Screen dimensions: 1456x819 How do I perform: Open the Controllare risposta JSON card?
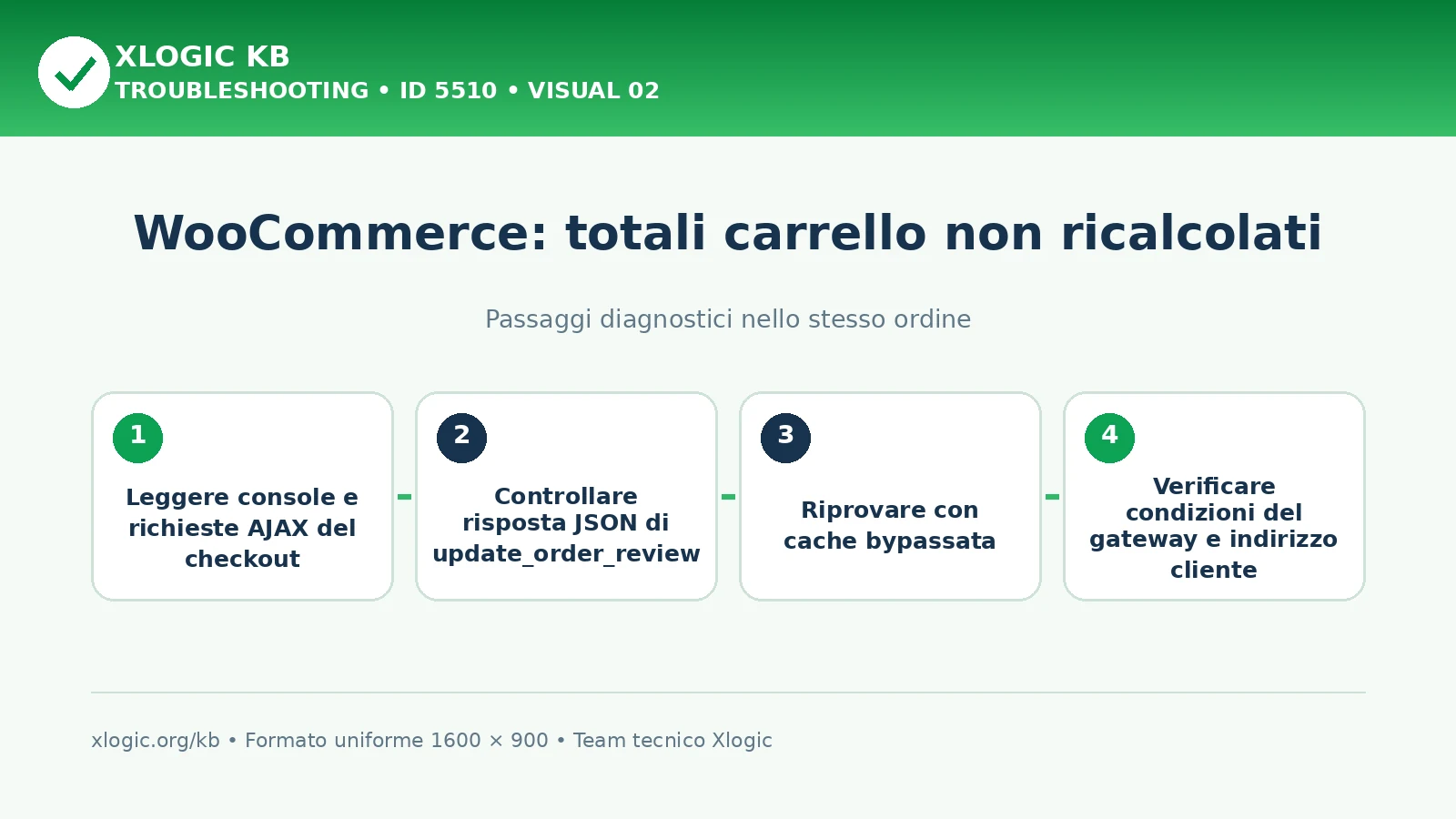tap(566, 496)
